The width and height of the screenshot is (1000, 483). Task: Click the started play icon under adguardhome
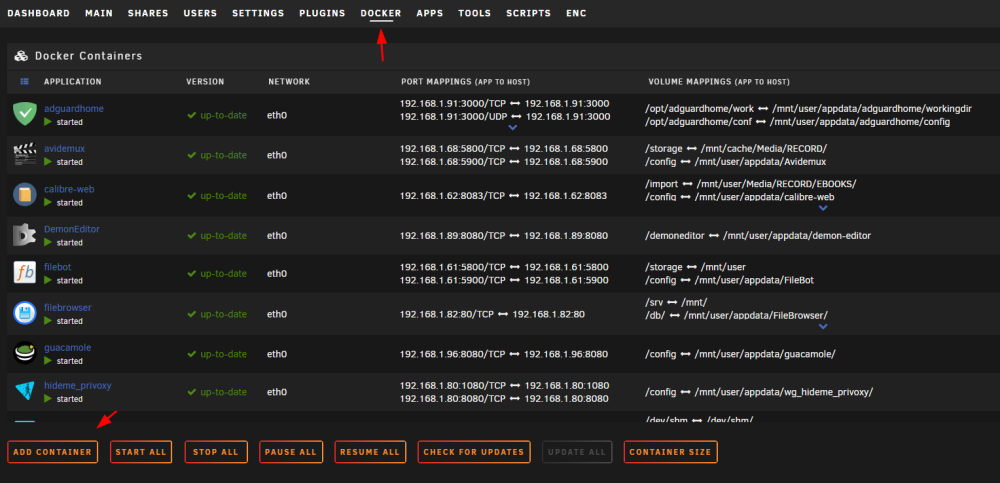[48, 121]
